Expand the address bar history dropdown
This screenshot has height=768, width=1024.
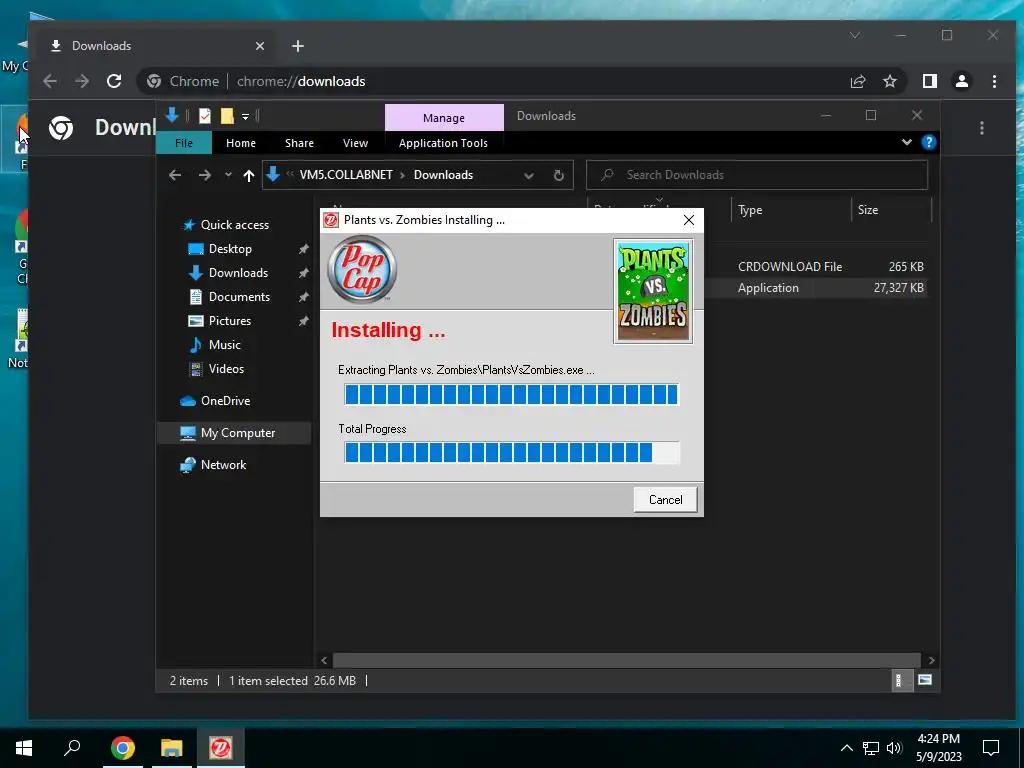[529, 175]
